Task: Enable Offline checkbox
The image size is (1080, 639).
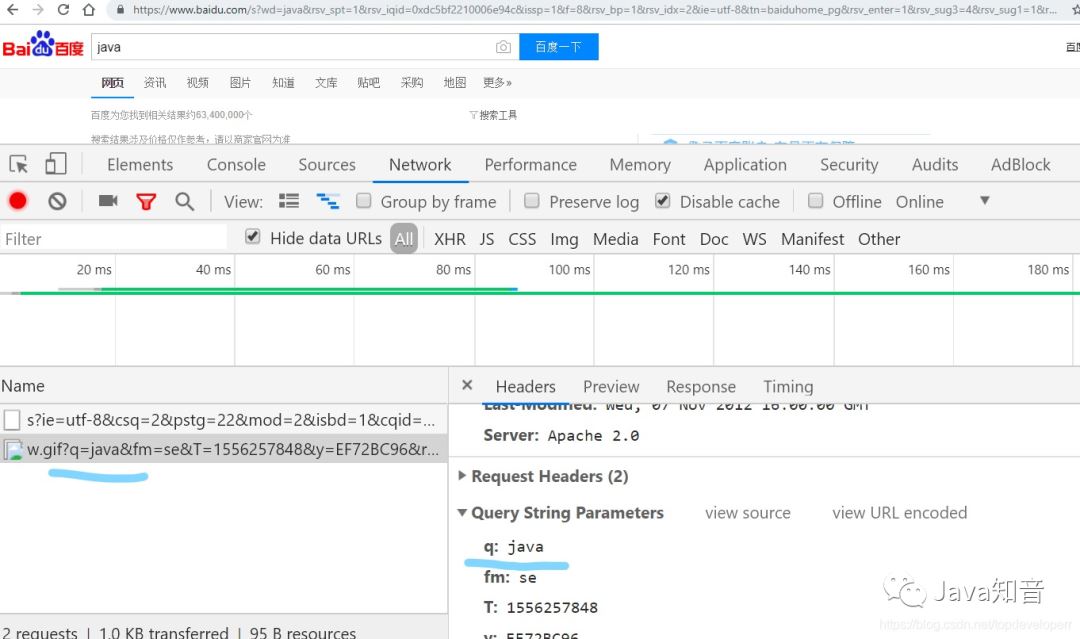Action: click(816, 200)
